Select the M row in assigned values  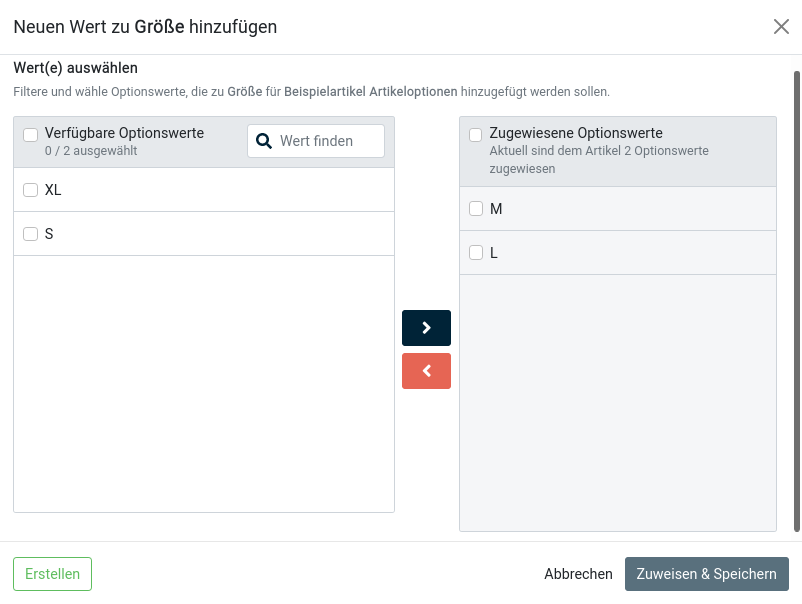[x=600, y=209]
